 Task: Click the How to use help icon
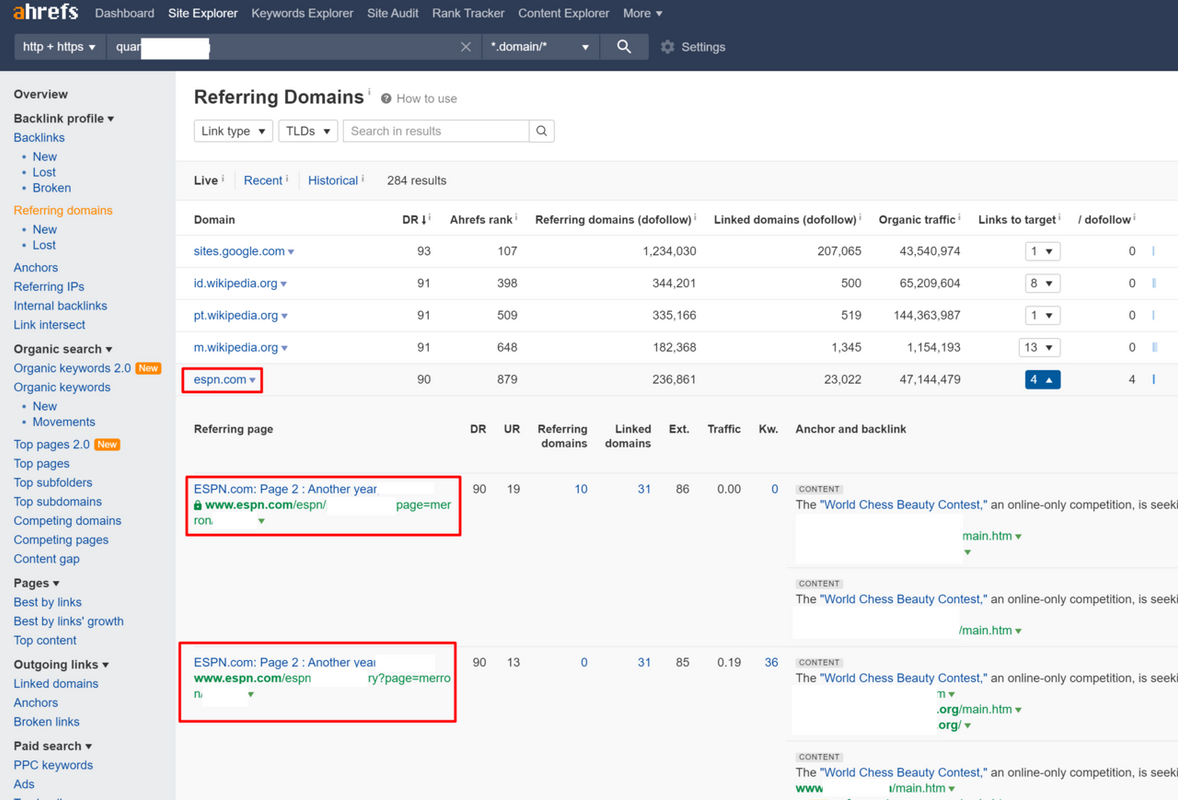click(x=386, y=98)
